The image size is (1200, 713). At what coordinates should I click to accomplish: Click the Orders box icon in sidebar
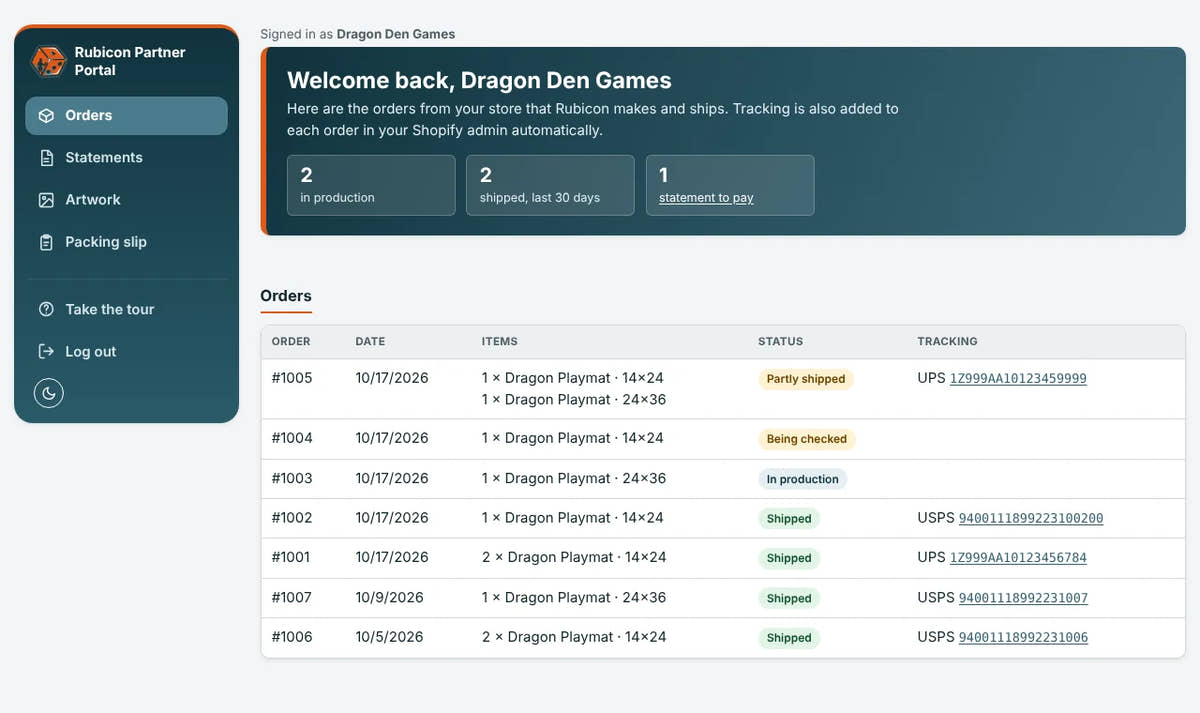46,115
